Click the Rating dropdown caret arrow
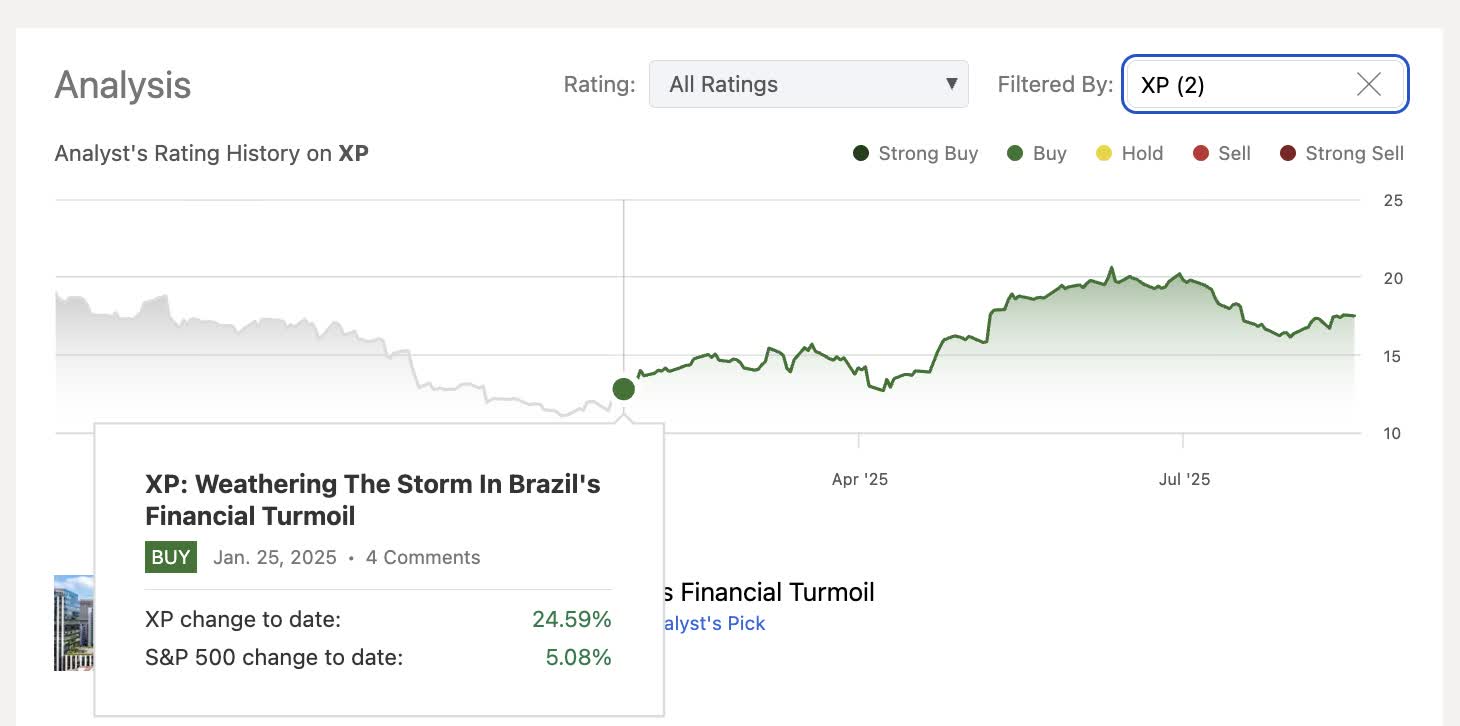This screenshot has height=726, width=1460. pos(950,84)
